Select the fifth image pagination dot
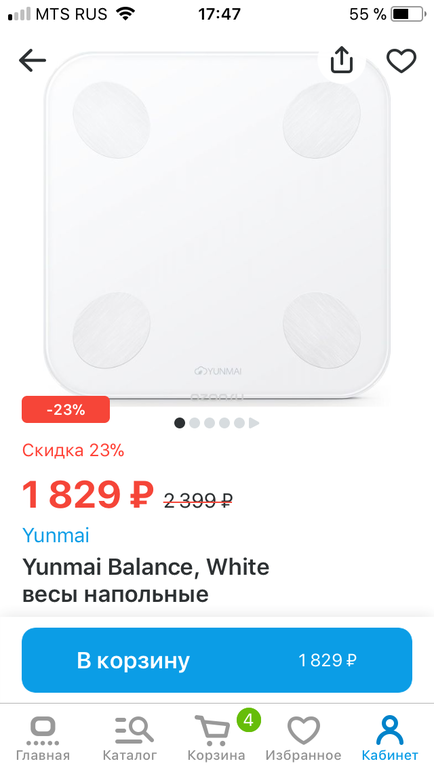This screenshot has height=770, width=434. [239, 423]
